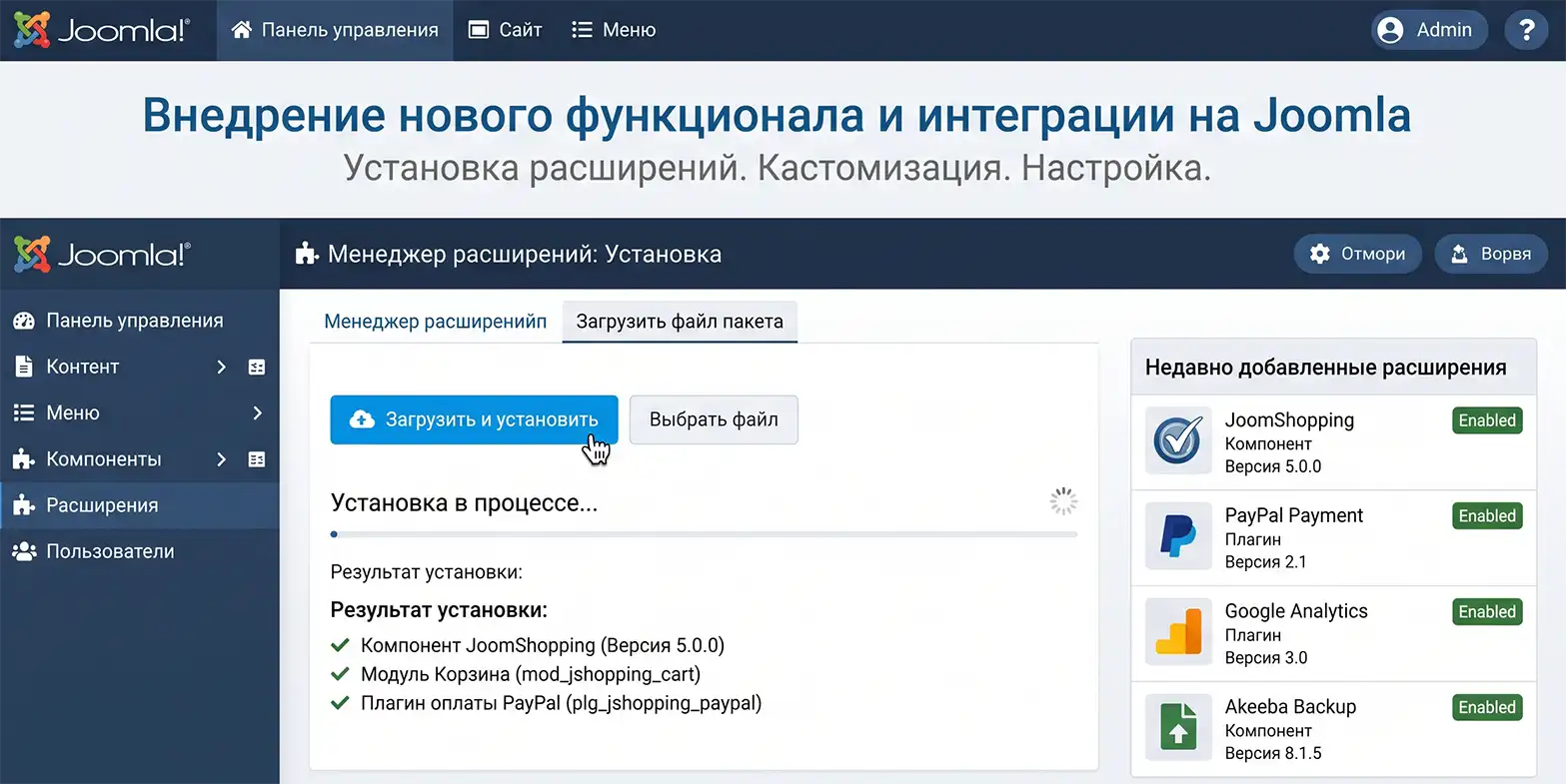Expand the Контент sidebar section chevron
This screenshot has width=1566, height=784.
[x=222, y=368]
